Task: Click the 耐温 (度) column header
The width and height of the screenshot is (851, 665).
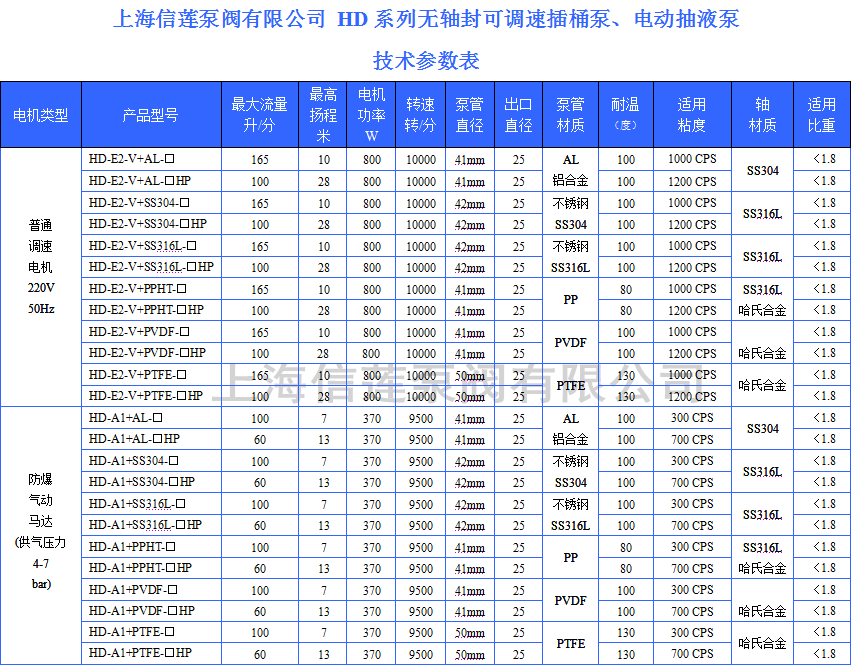Action: tap(626, 115)
